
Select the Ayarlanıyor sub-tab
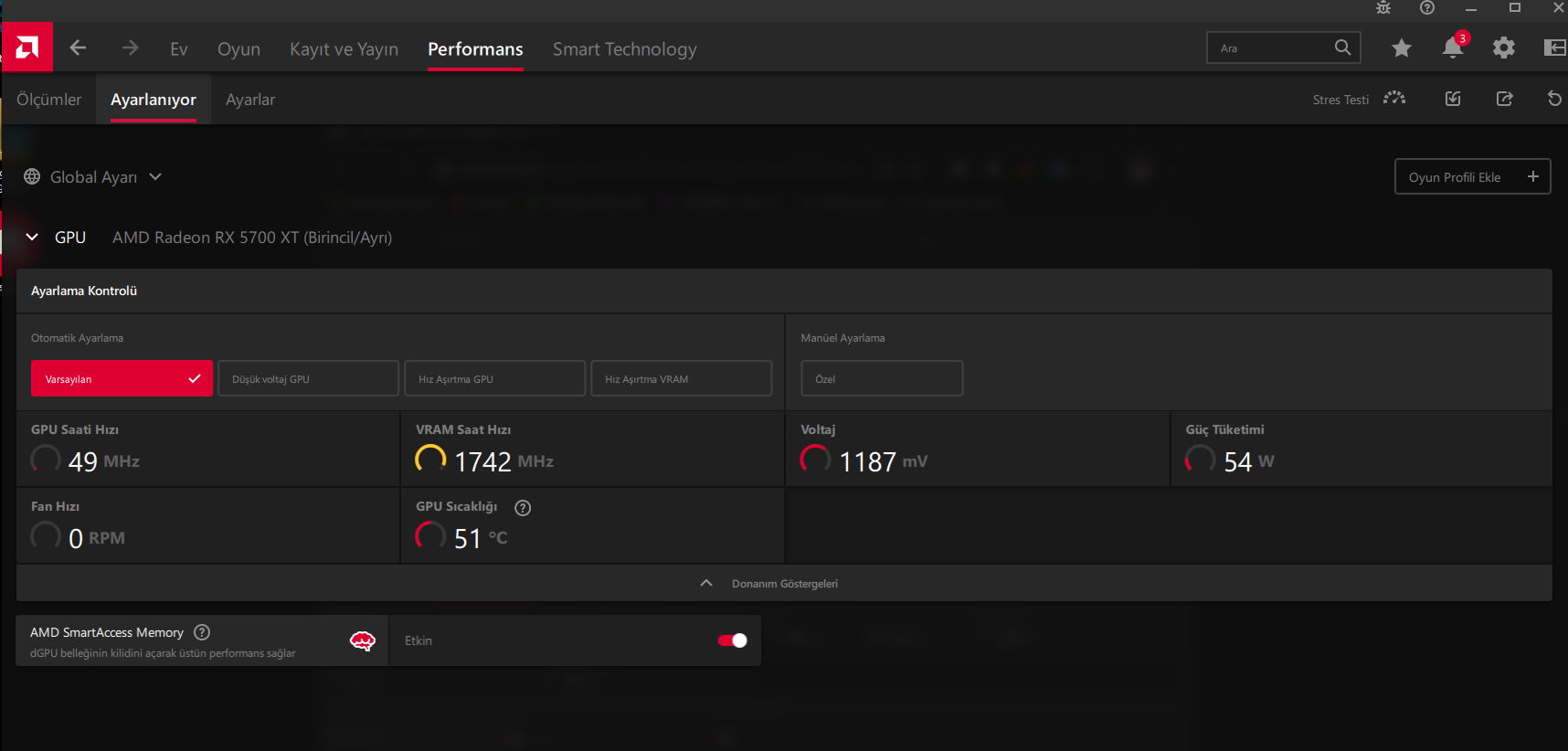[x=154, y=100]
